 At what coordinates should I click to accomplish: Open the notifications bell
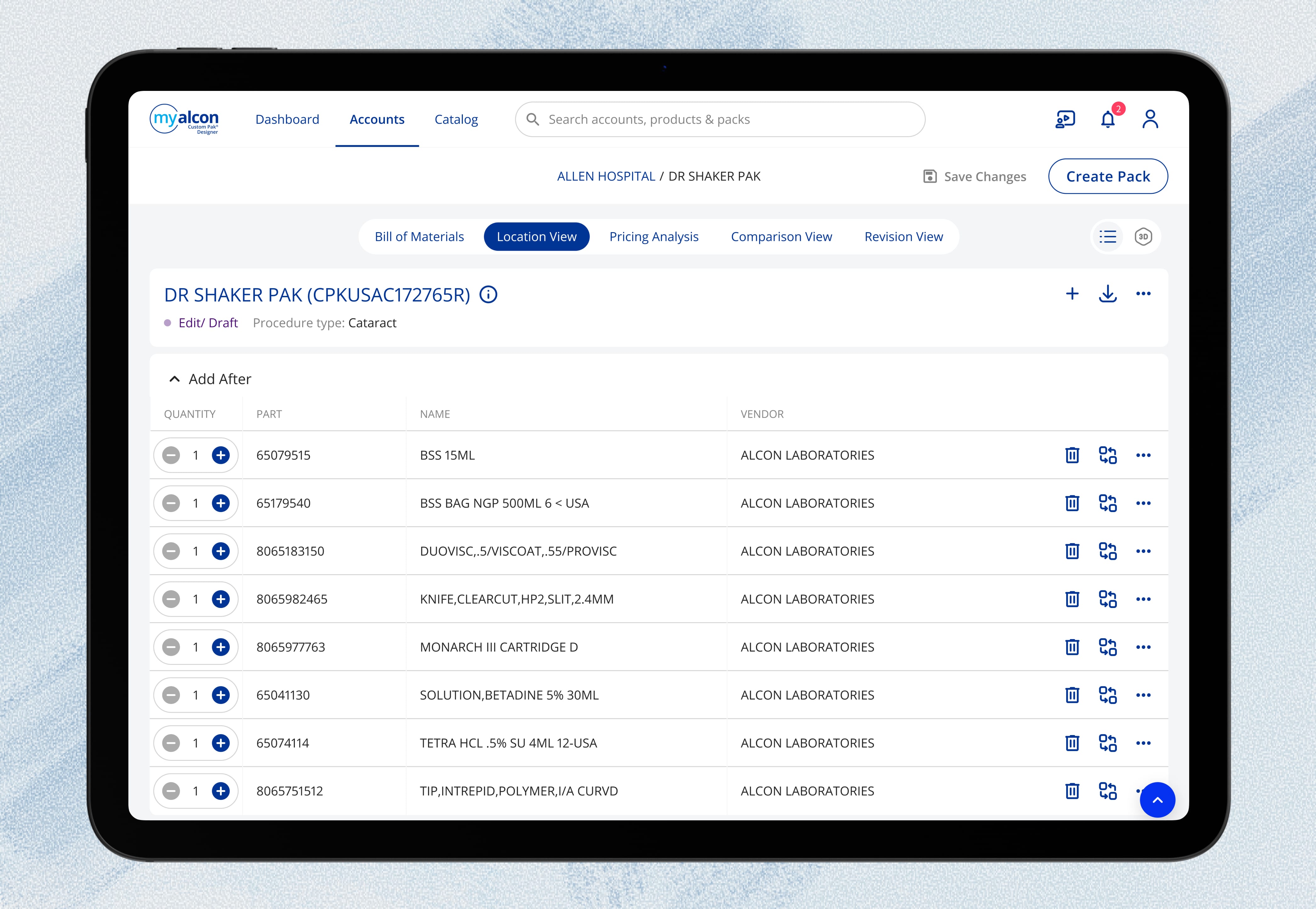coord(1108,120)
